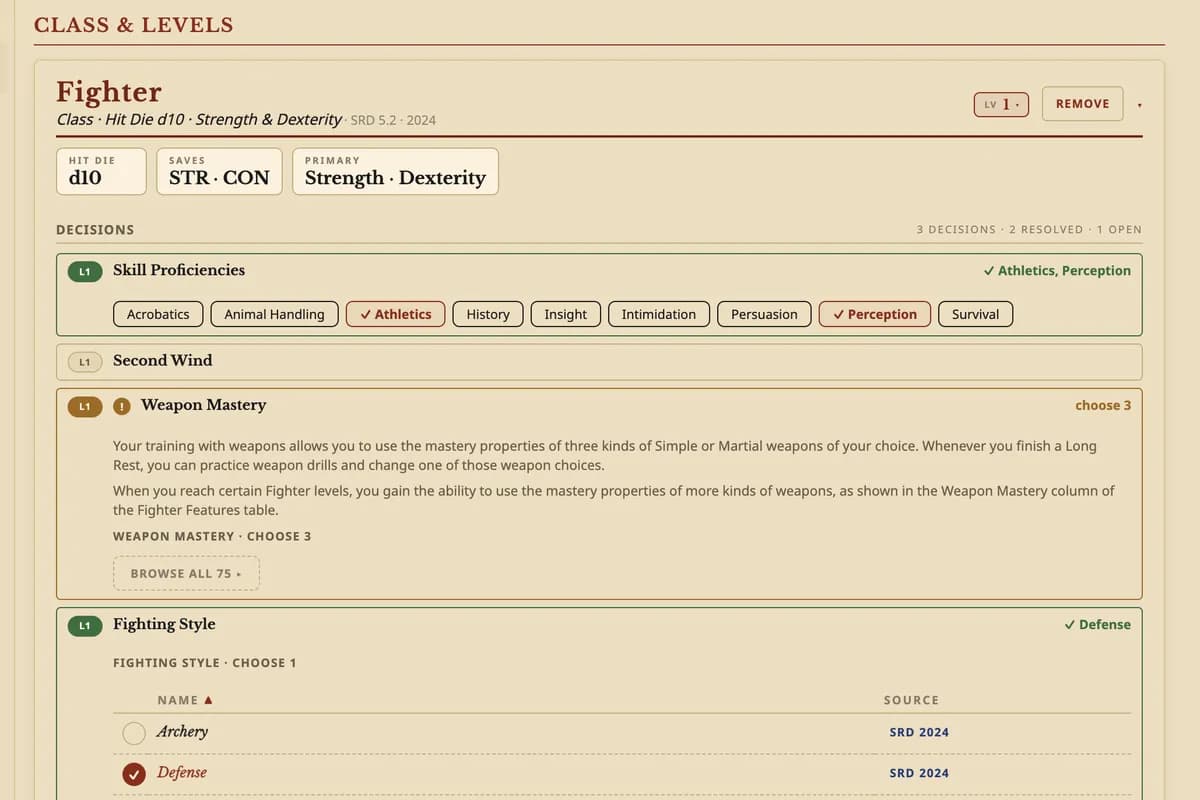Toggle the History skill chip
The height and width of the screenshot is (800, 1200).
tap(488, 314)
